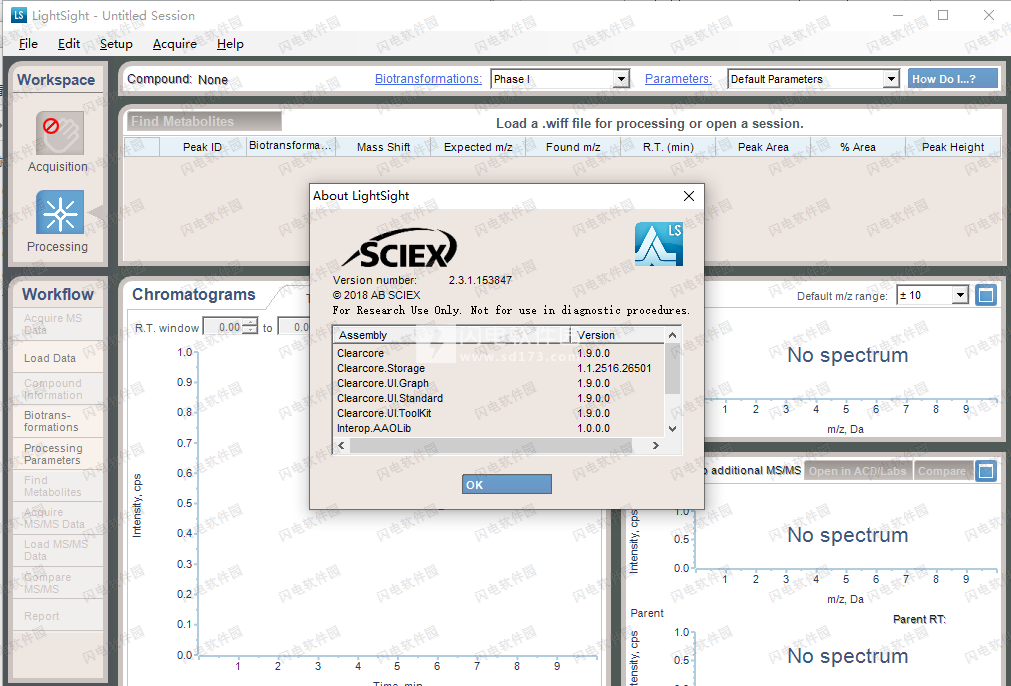Open the Acquire menu
Image resolution: width=1011 pixels, height=686 pixels.
(175, 44)
